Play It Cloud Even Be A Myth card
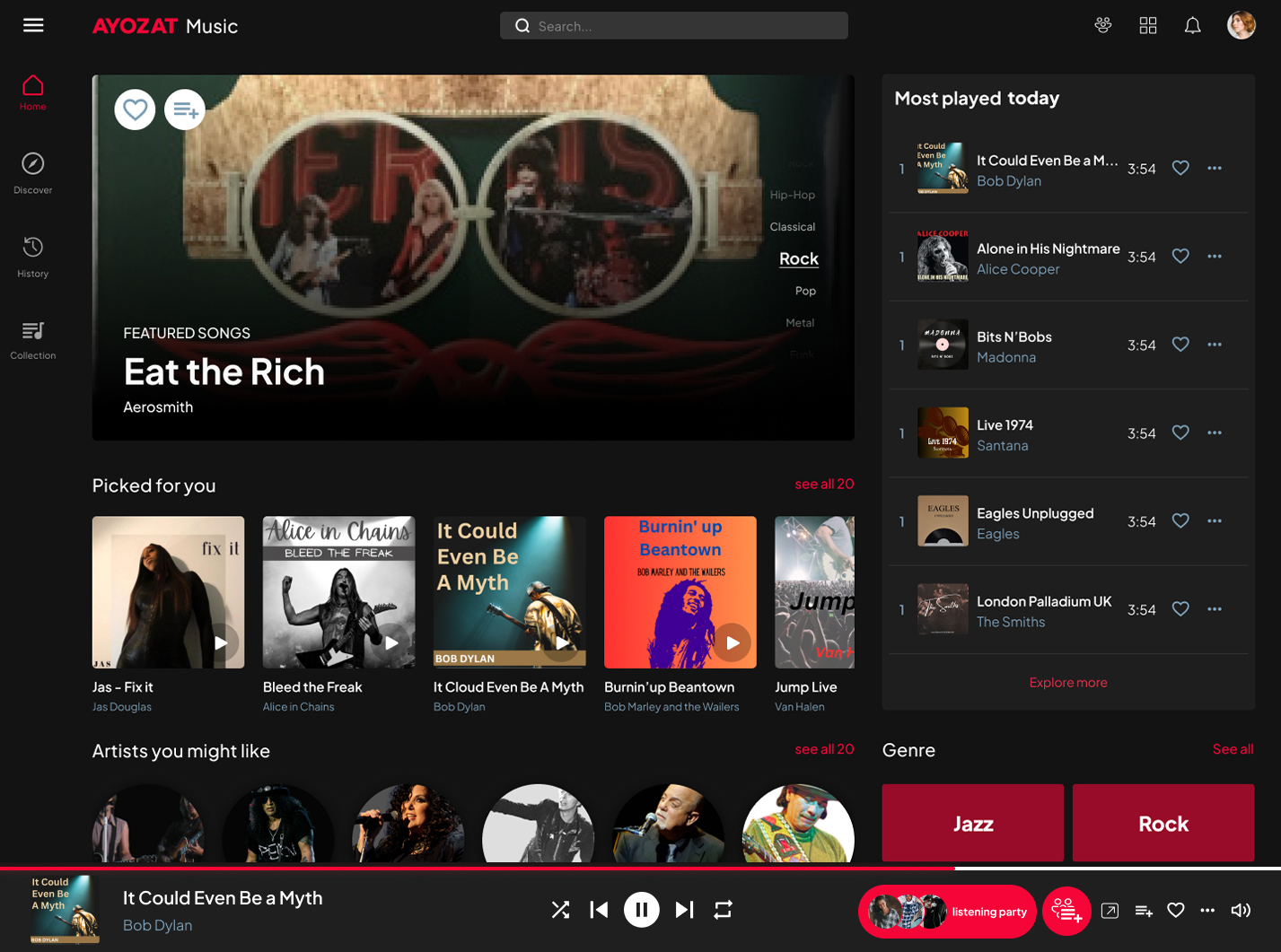The height and width of the screenshot is (952, 1281). 562,642
